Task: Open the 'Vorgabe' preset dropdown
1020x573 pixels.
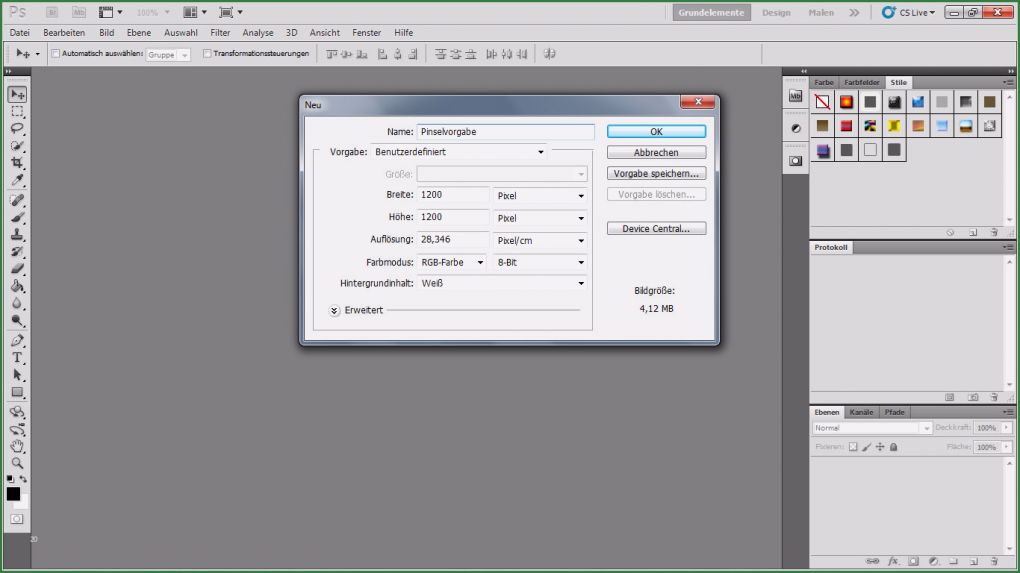Action: point(459,153)
